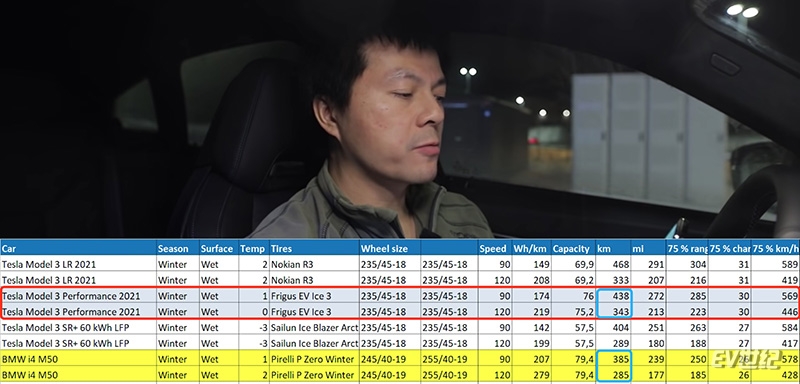Screen dimensions: 800x384
Task: Select the 438 km cell
Action: pyautogui.click(x=615, y=296)
